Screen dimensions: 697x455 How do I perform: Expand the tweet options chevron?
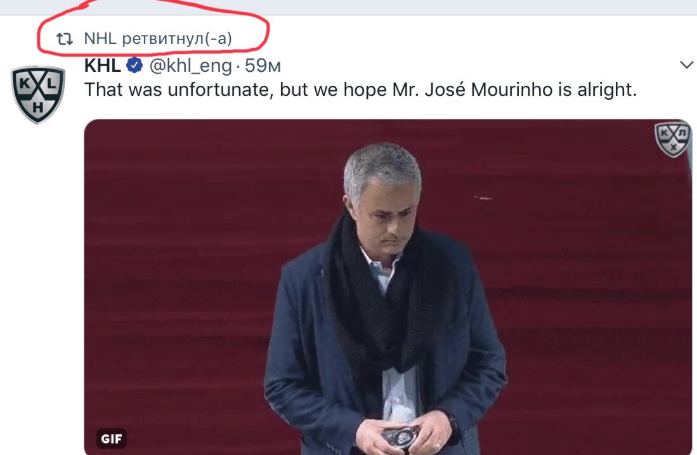tap(687, 65)
